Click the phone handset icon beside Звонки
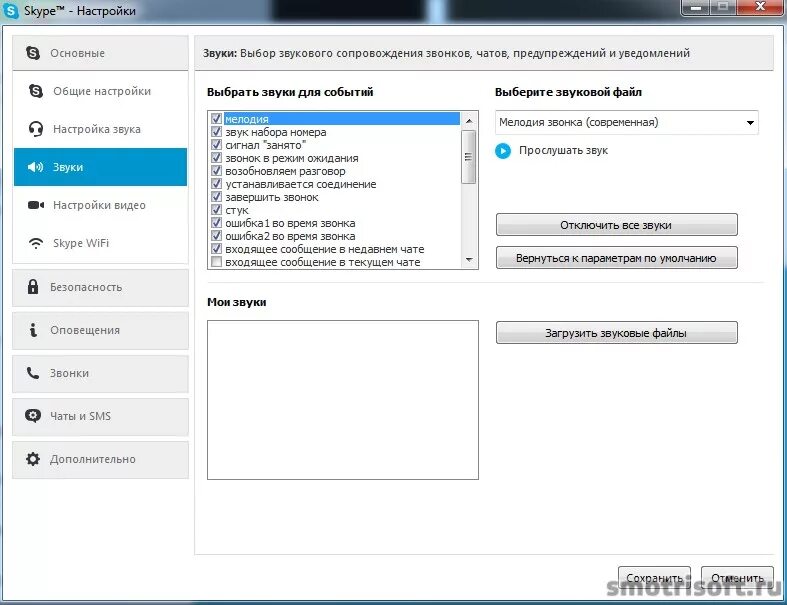This screenshot has width=787, height=605. pyautogui.click(x=33, y=373)
